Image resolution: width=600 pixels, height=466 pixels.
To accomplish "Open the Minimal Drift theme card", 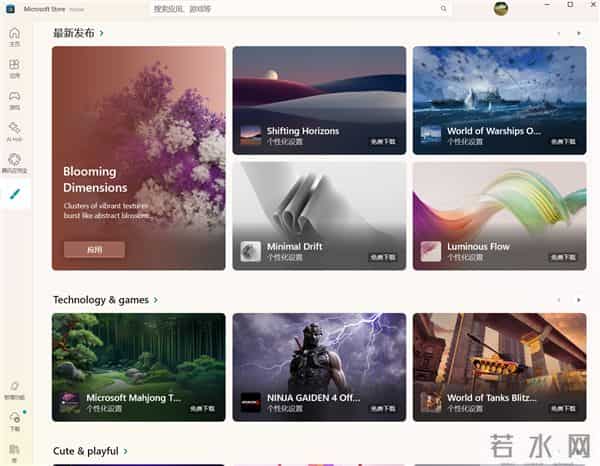I will pos(319,216).
